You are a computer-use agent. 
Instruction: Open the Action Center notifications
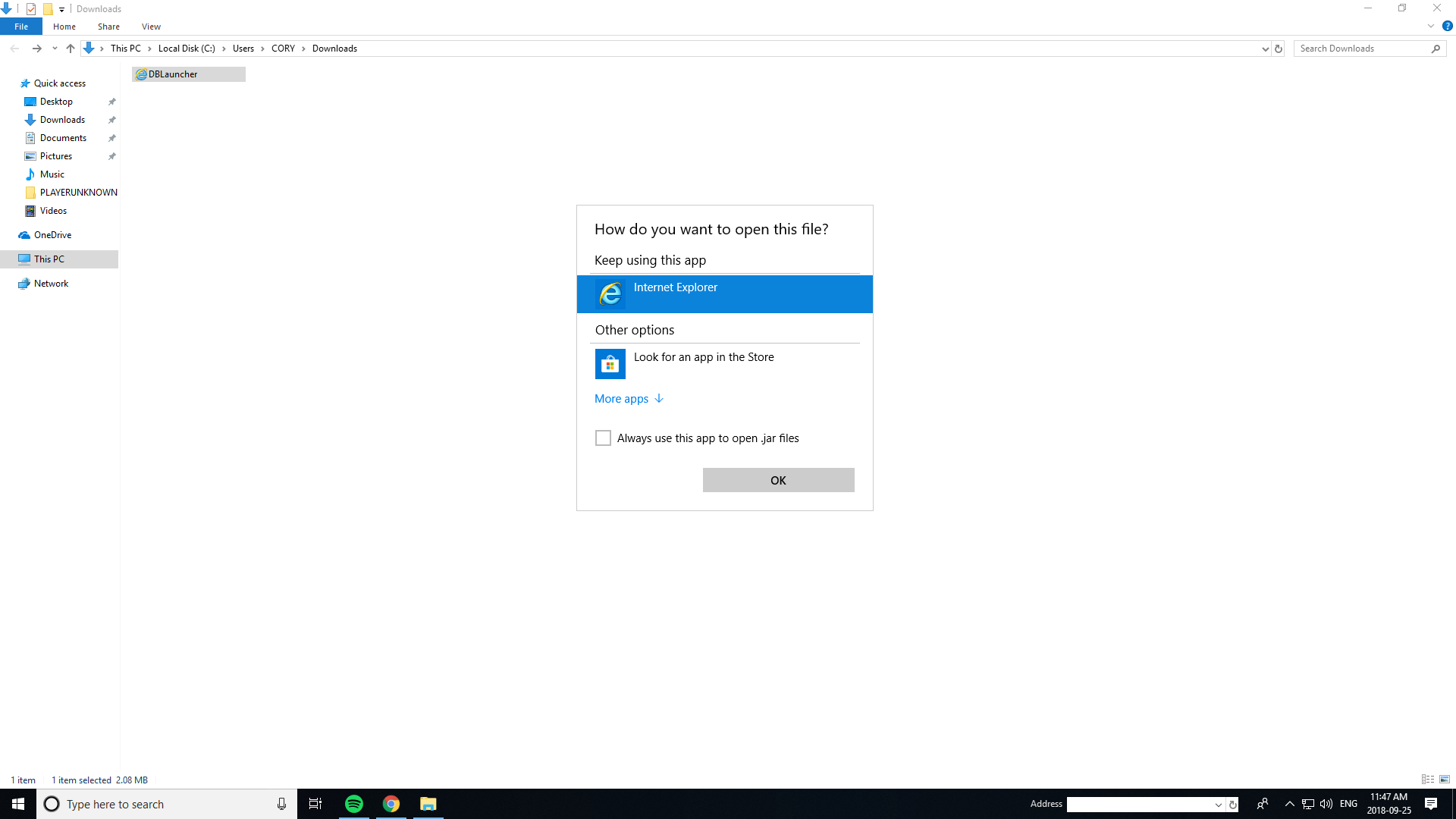pyautogui.click(x=1431, y=804)
